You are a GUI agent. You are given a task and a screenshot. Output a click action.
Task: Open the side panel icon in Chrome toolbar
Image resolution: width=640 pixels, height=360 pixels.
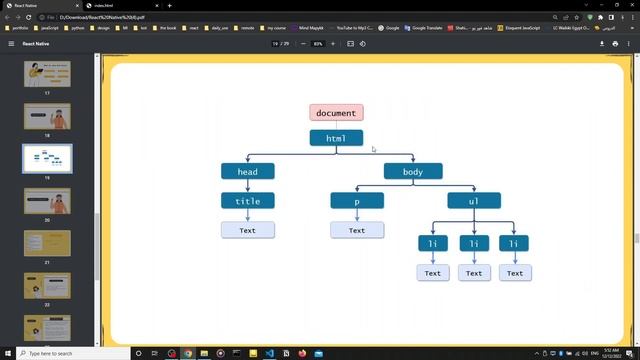pyautogui.click(x=611, y=18)
